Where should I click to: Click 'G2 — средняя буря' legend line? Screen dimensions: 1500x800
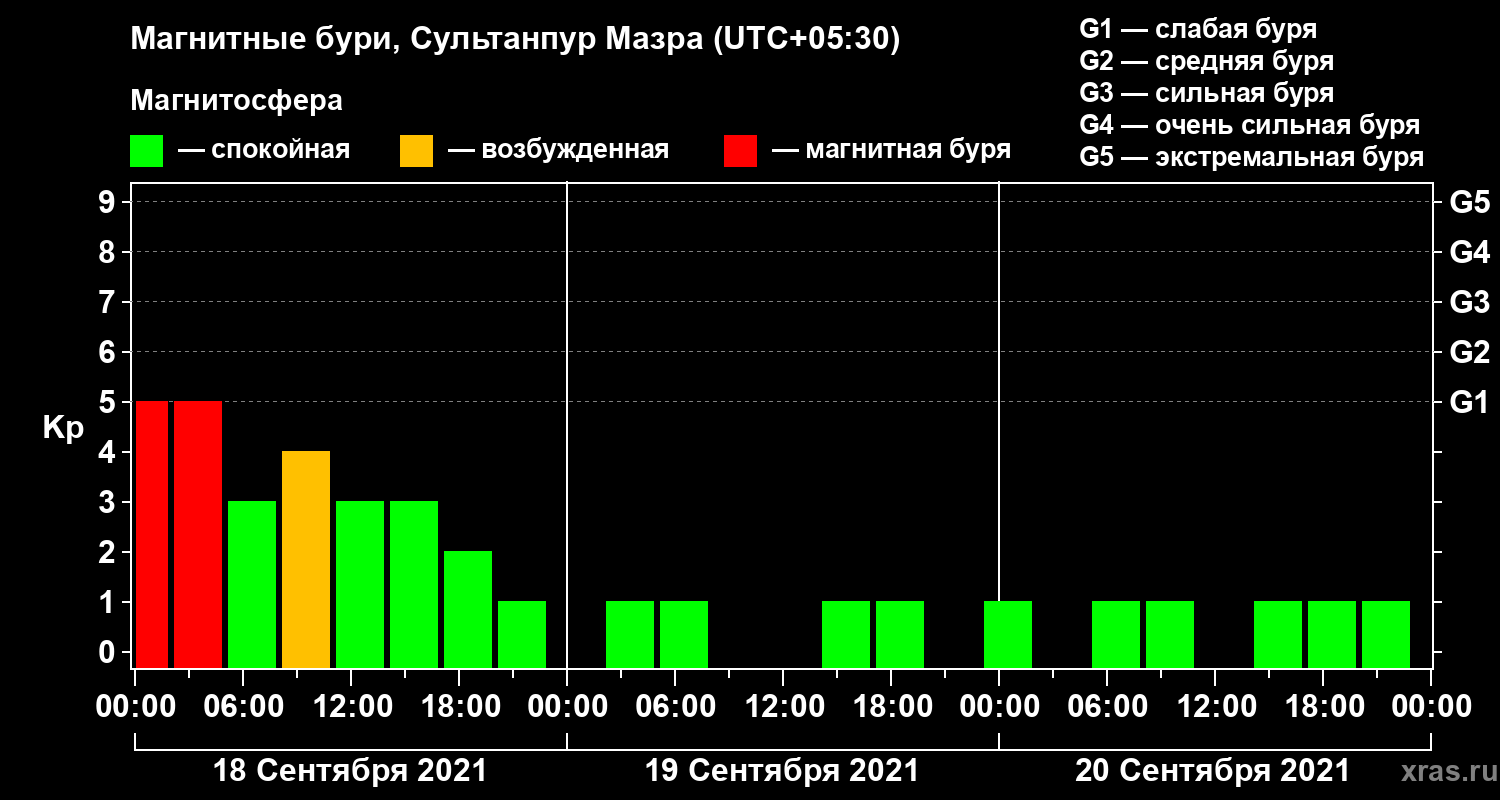(1206, 61)
